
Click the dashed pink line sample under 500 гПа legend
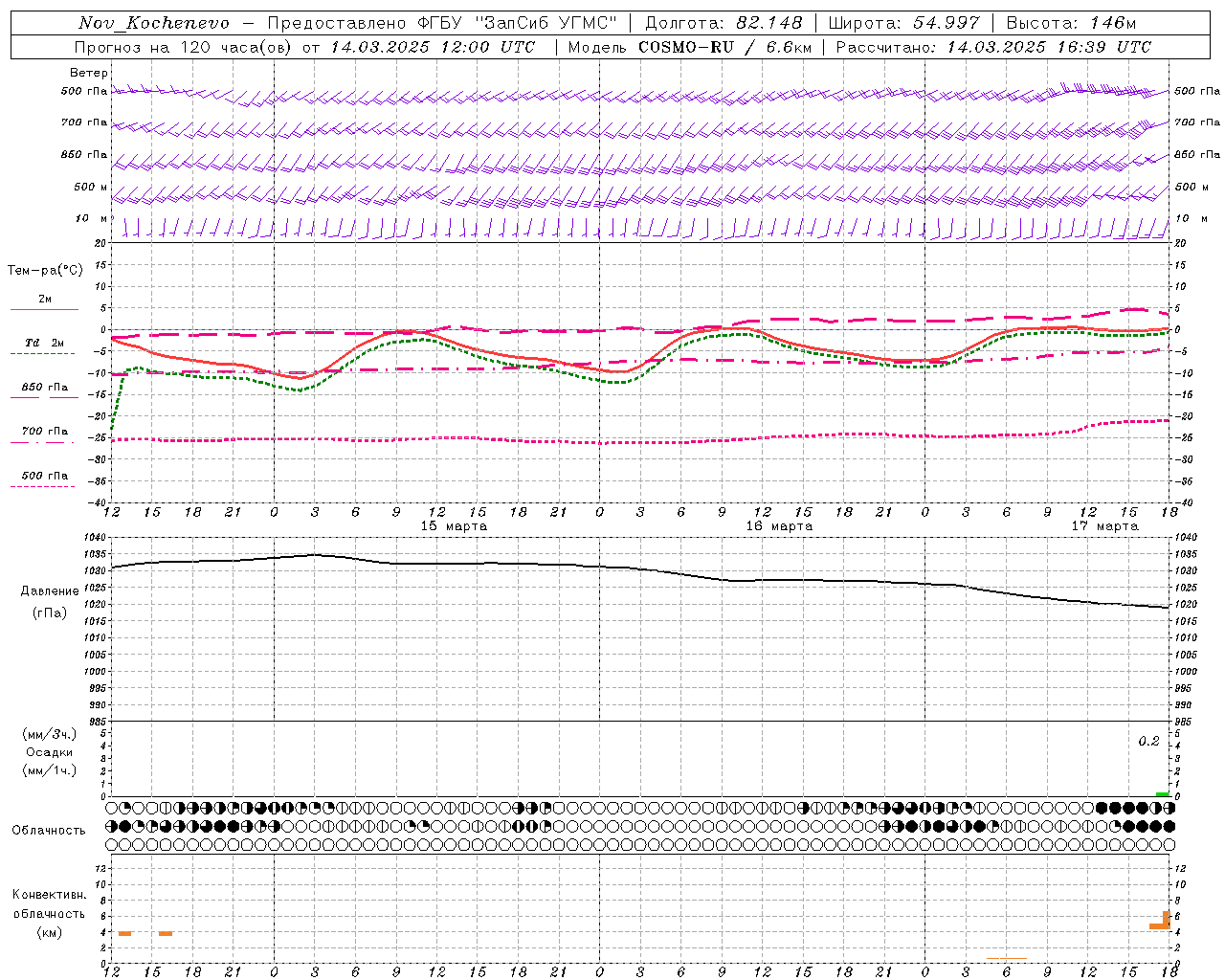[x=42, y=487]
